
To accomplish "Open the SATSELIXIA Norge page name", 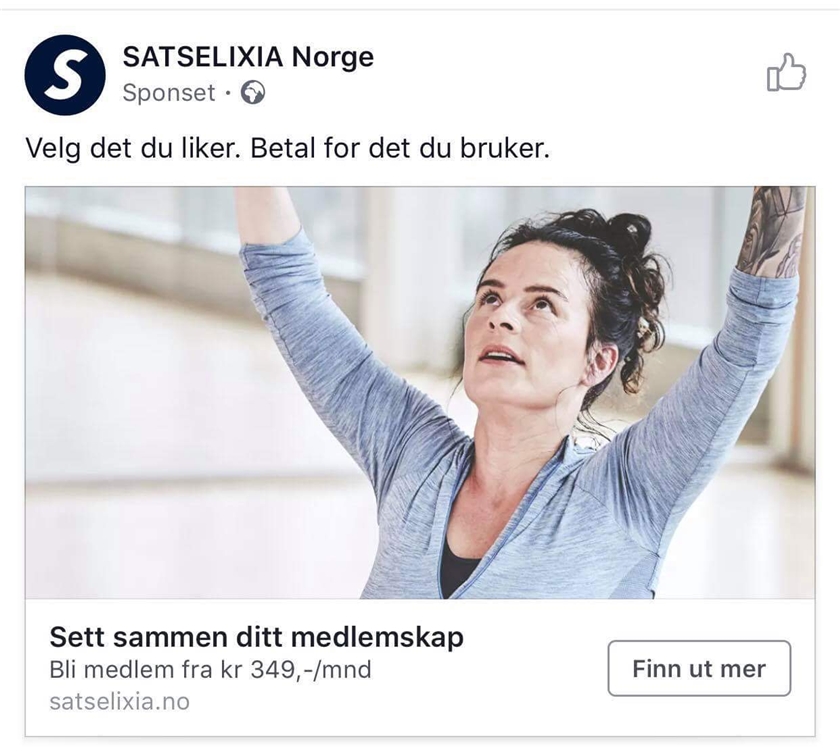I will pos(248,57).
